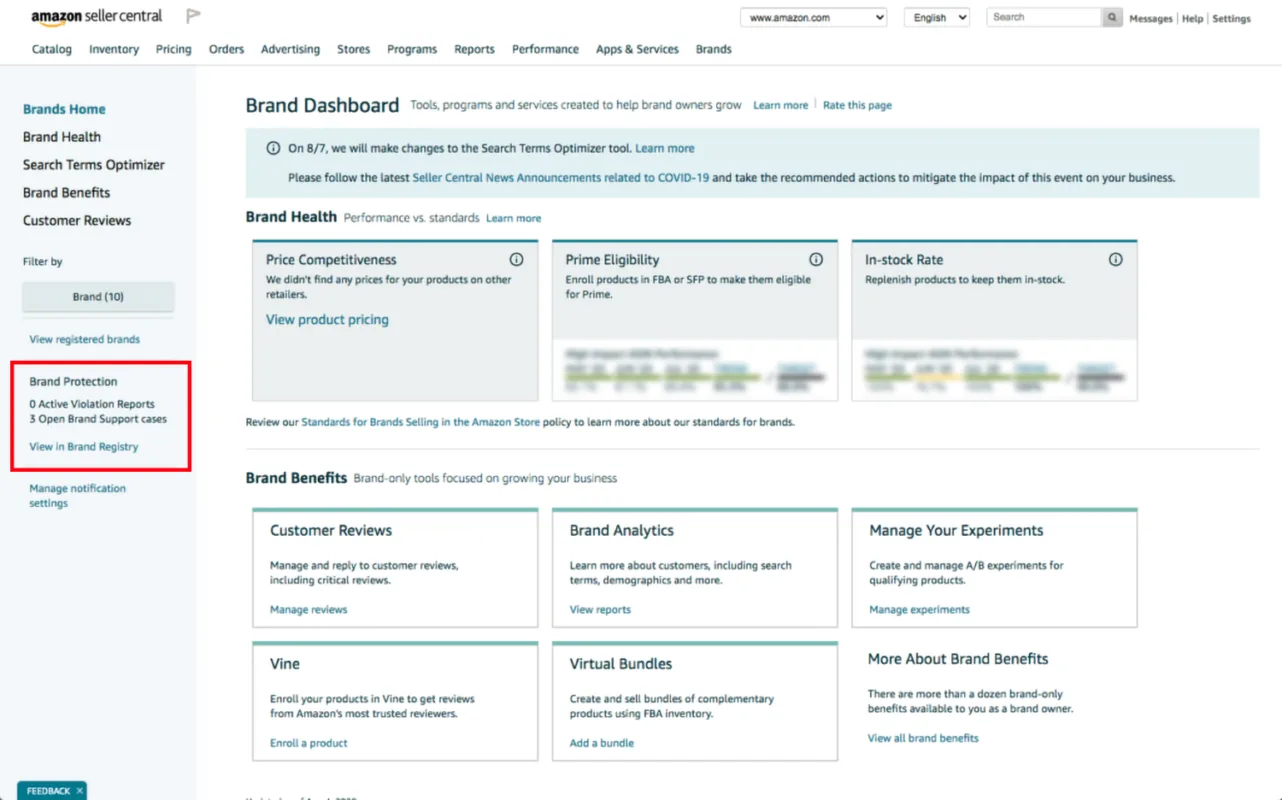Click Learn more about Search Terms Optimizer changes
Viewport: 1282px width, 800px height.
point(665,148)
